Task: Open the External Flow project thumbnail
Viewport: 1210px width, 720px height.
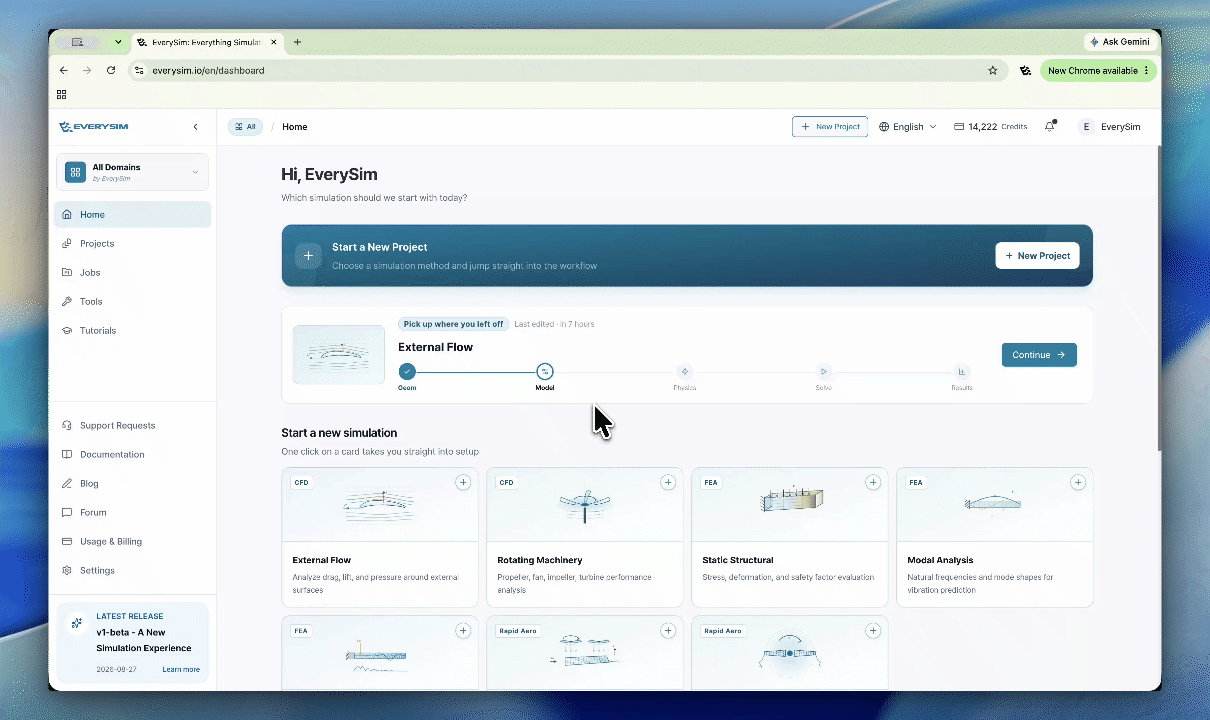Action: (x=338, y=355)
